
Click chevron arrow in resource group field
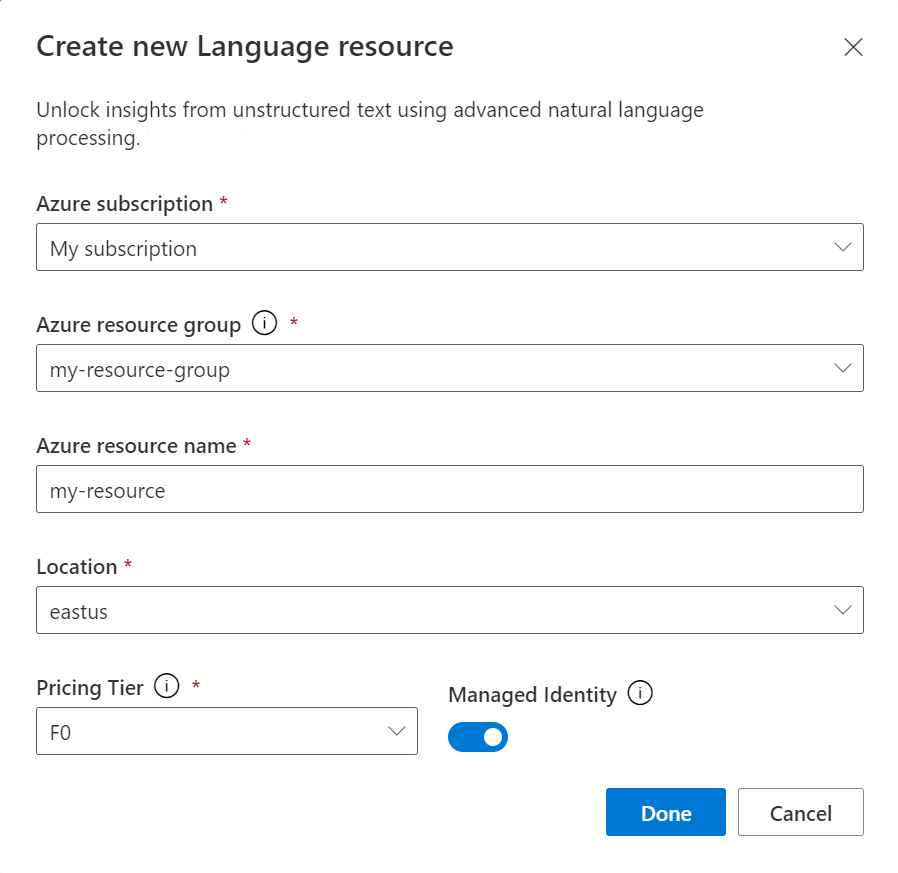click(x=842, y=368)
